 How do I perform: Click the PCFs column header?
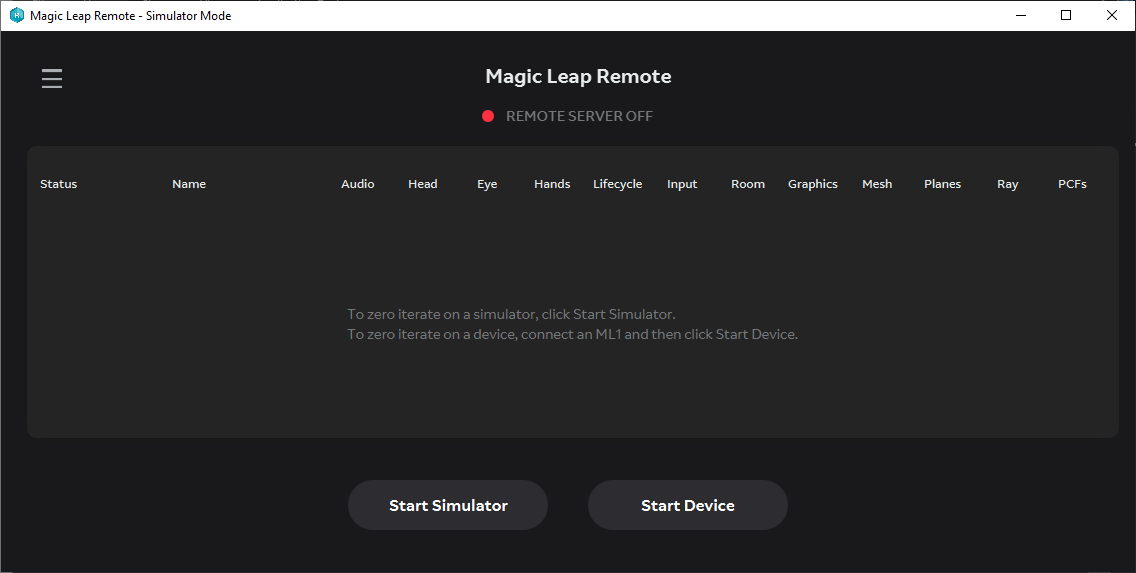pos(1072,184)
